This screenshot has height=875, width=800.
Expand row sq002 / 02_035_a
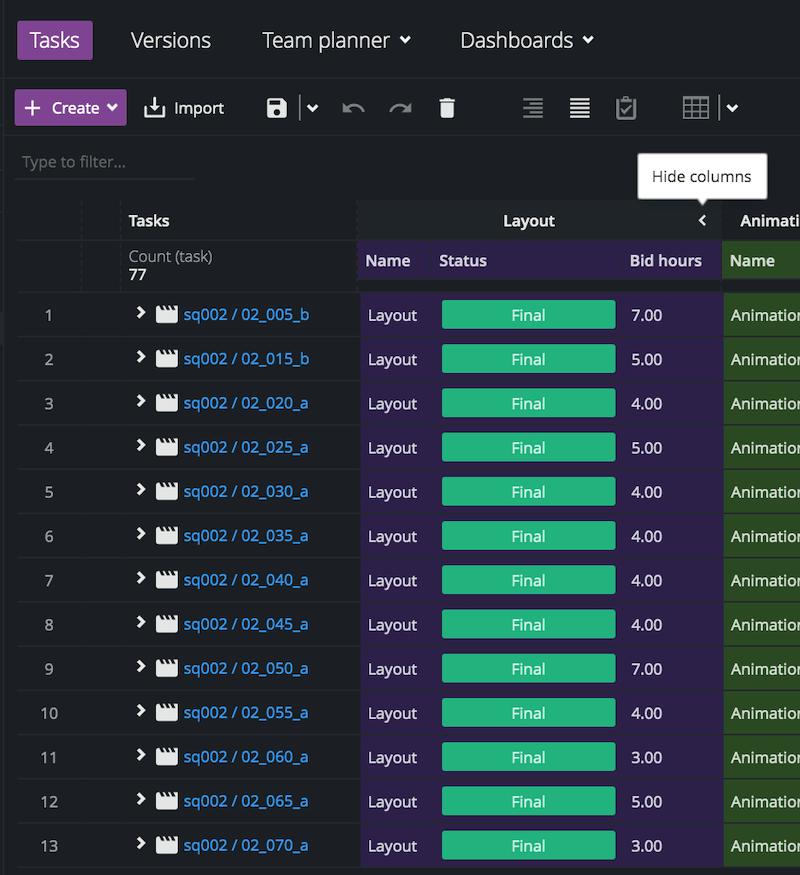click(x=141, y=533)
